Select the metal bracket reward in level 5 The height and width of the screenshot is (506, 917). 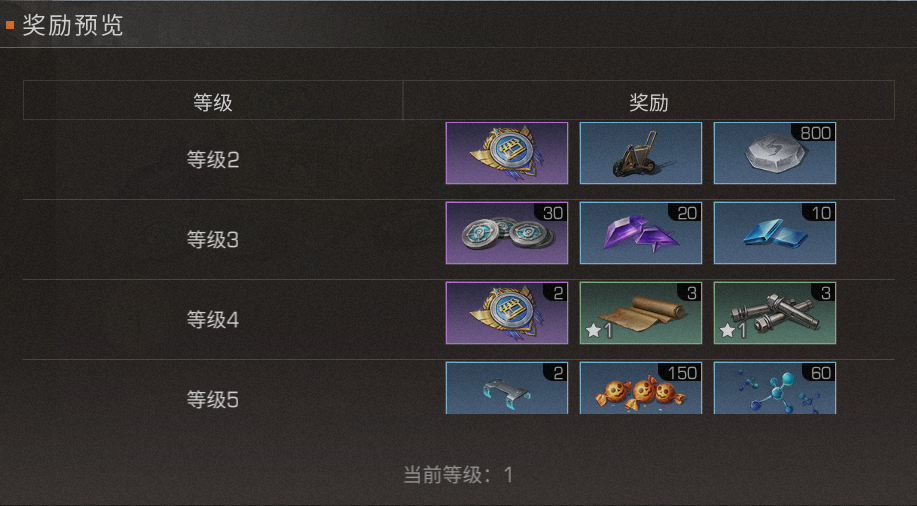tap(506, 388)
